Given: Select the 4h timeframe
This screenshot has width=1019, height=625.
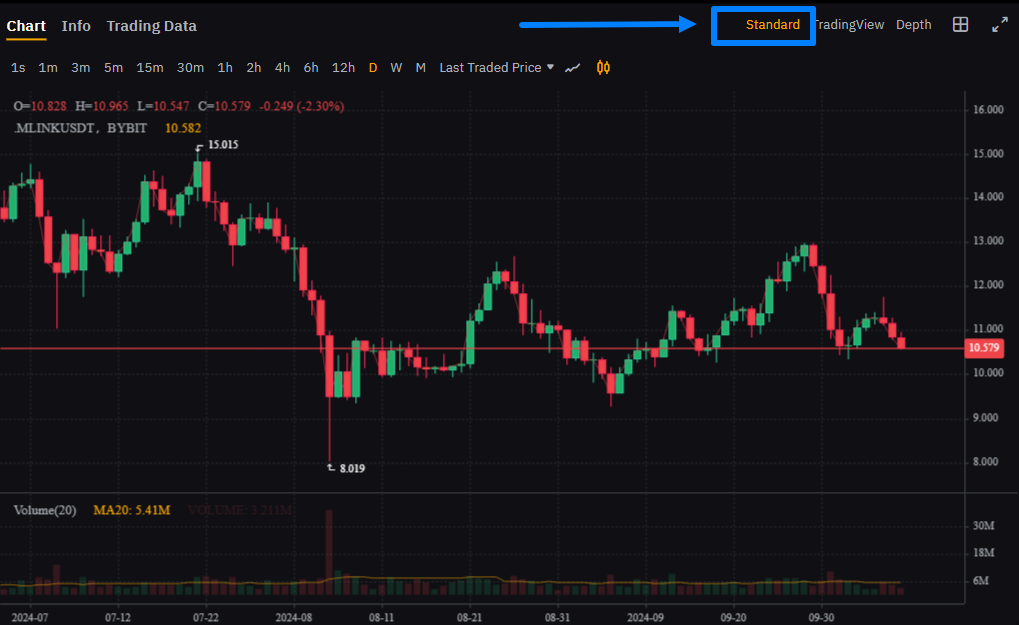Looking at the screenshot, I should (x=282, y=68).
